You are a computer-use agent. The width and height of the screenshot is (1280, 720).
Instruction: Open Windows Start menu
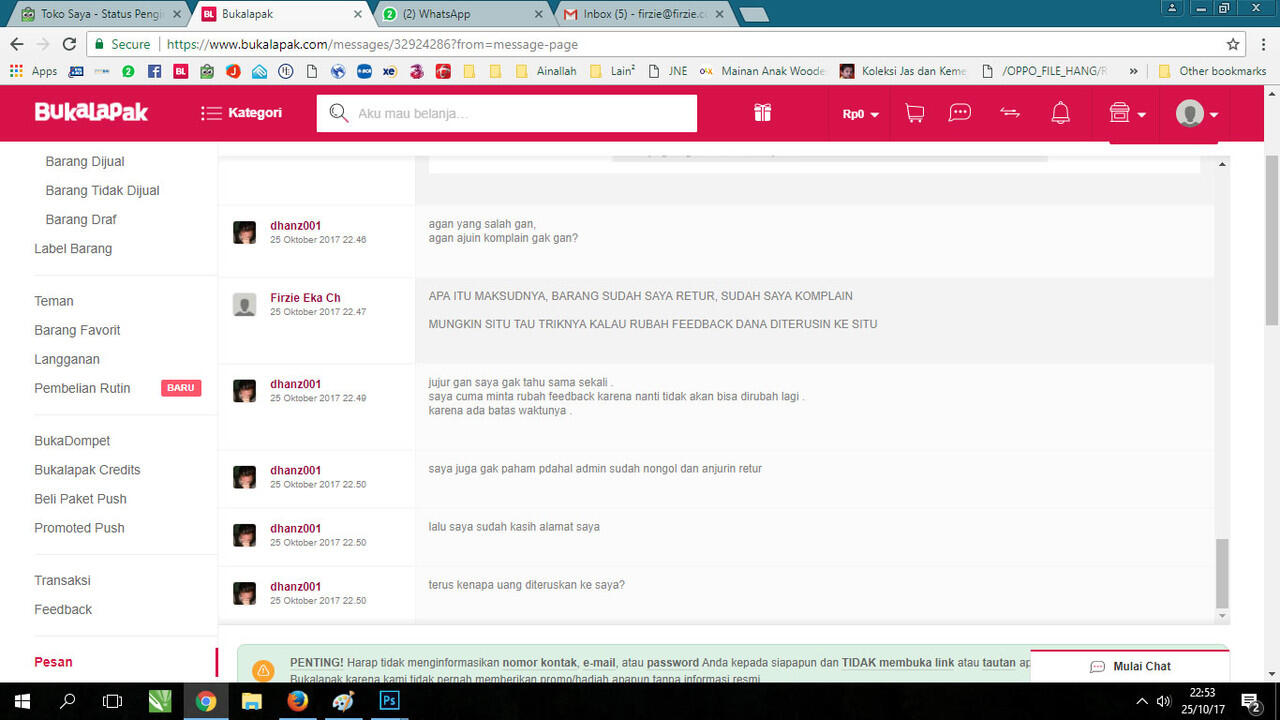(22, 701)
